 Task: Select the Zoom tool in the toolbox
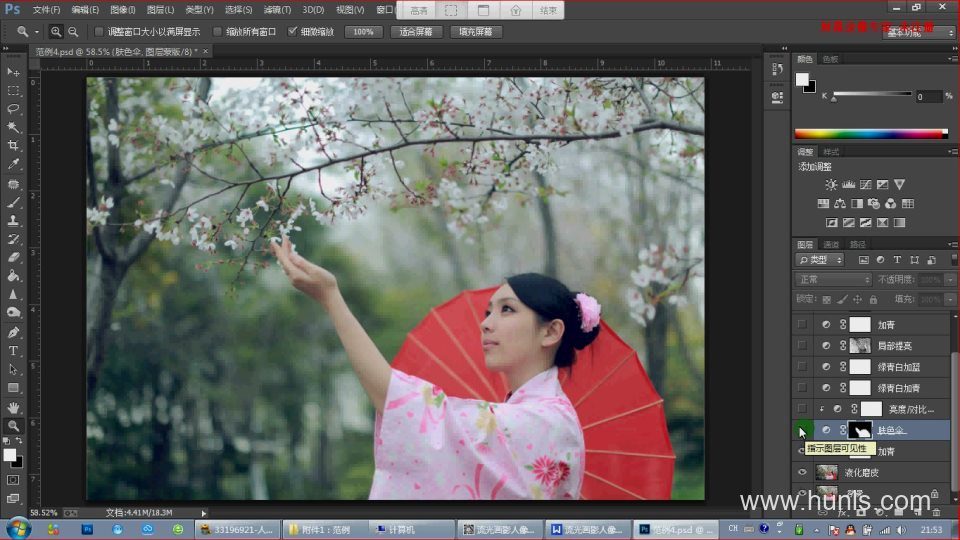click(13, 426)
